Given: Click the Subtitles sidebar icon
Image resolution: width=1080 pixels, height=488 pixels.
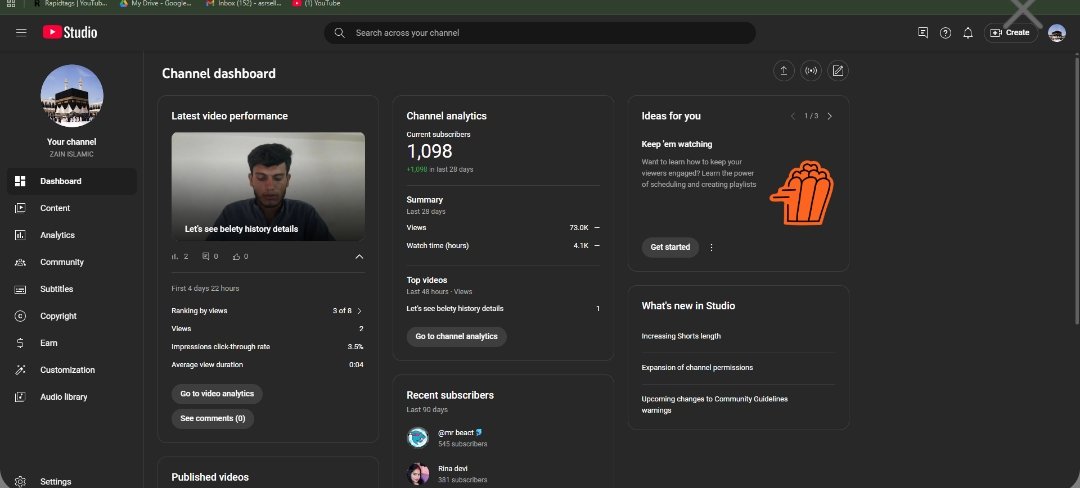Looking at the screenshot, I should 20,289.
